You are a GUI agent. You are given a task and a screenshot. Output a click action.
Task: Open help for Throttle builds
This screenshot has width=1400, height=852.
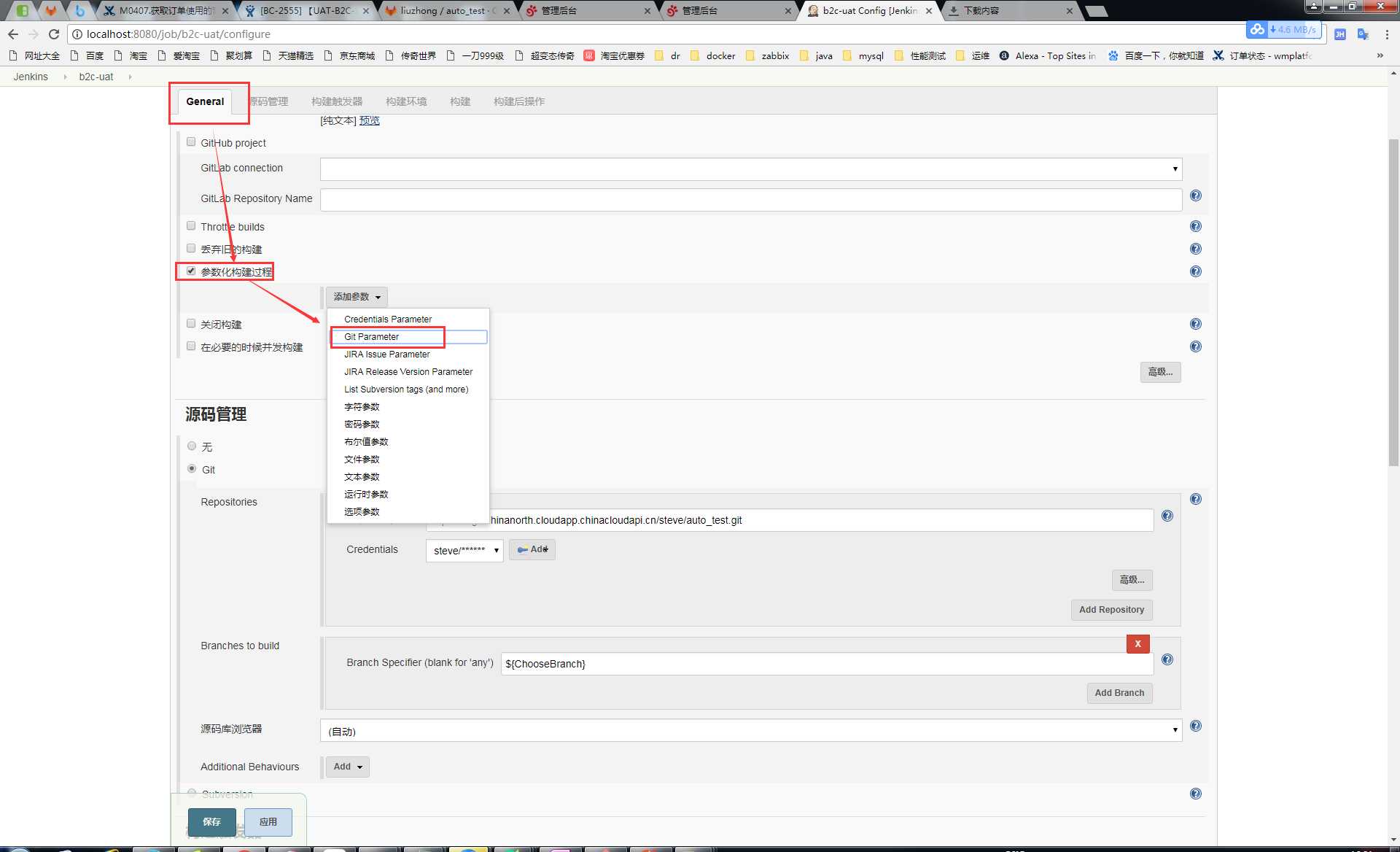[1196, 226]
